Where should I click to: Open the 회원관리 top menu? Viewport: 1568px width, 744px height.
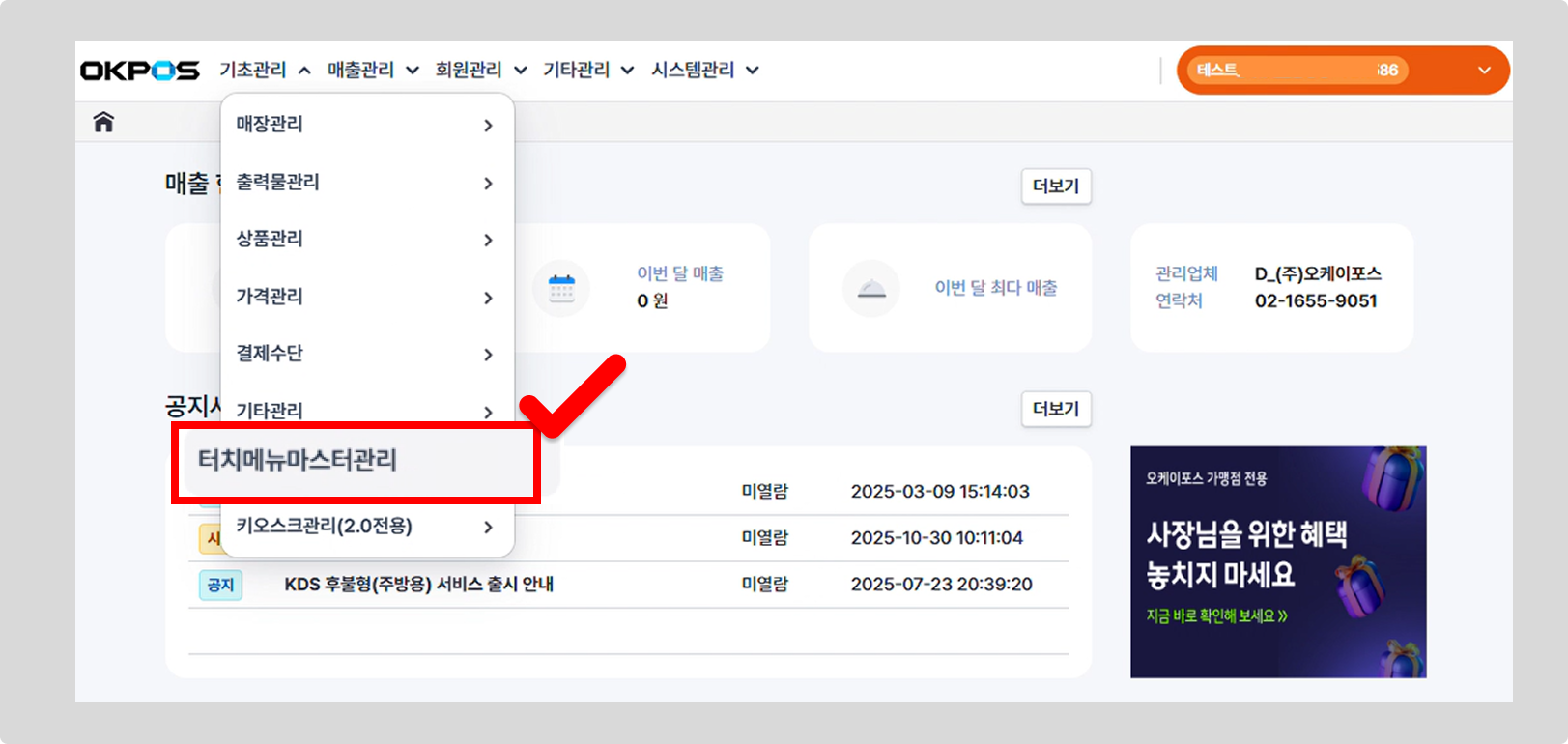click(480, 71)
